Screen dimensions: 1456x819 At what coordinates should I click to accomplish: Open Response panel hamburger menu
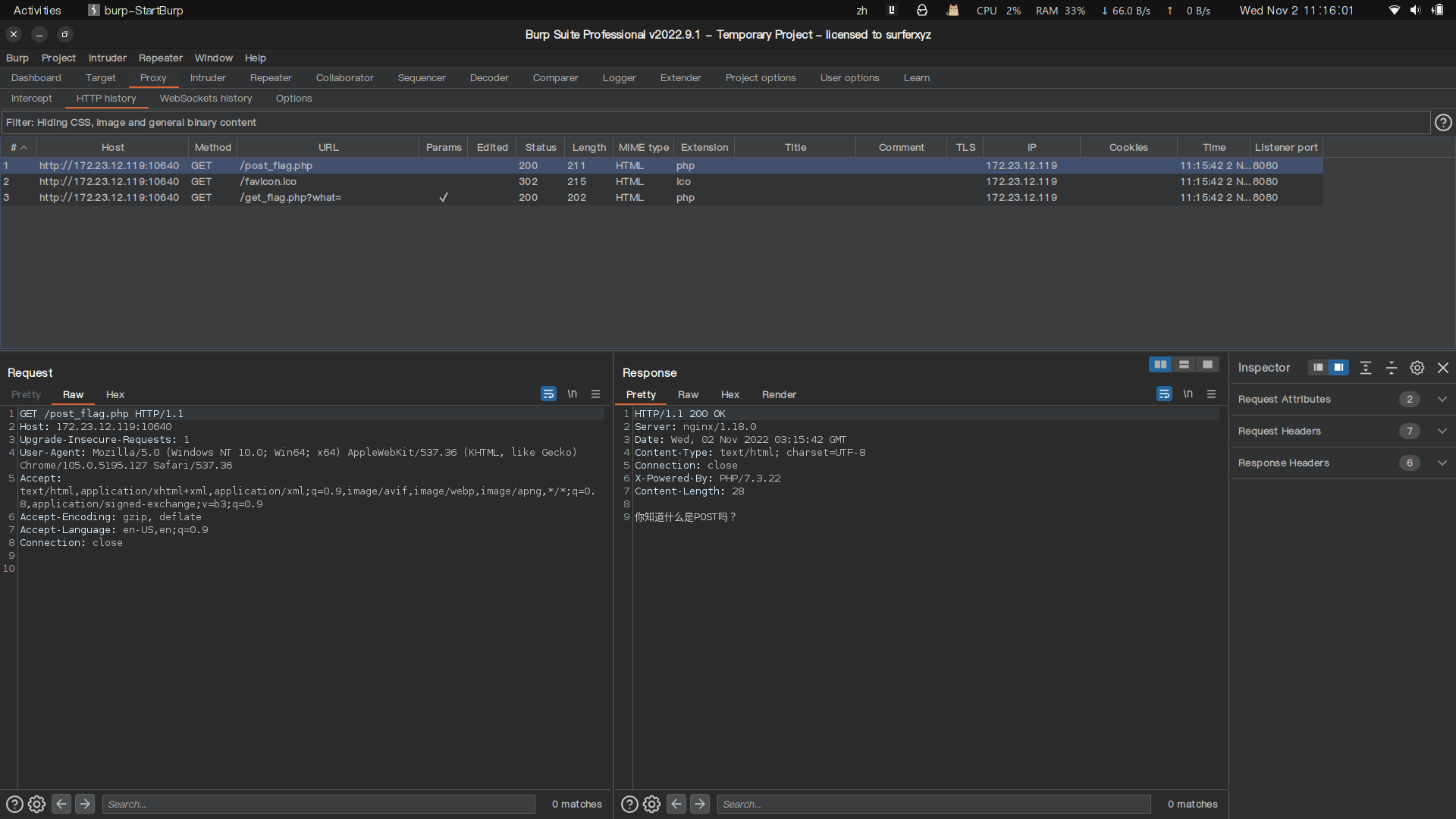[1211, 394]
